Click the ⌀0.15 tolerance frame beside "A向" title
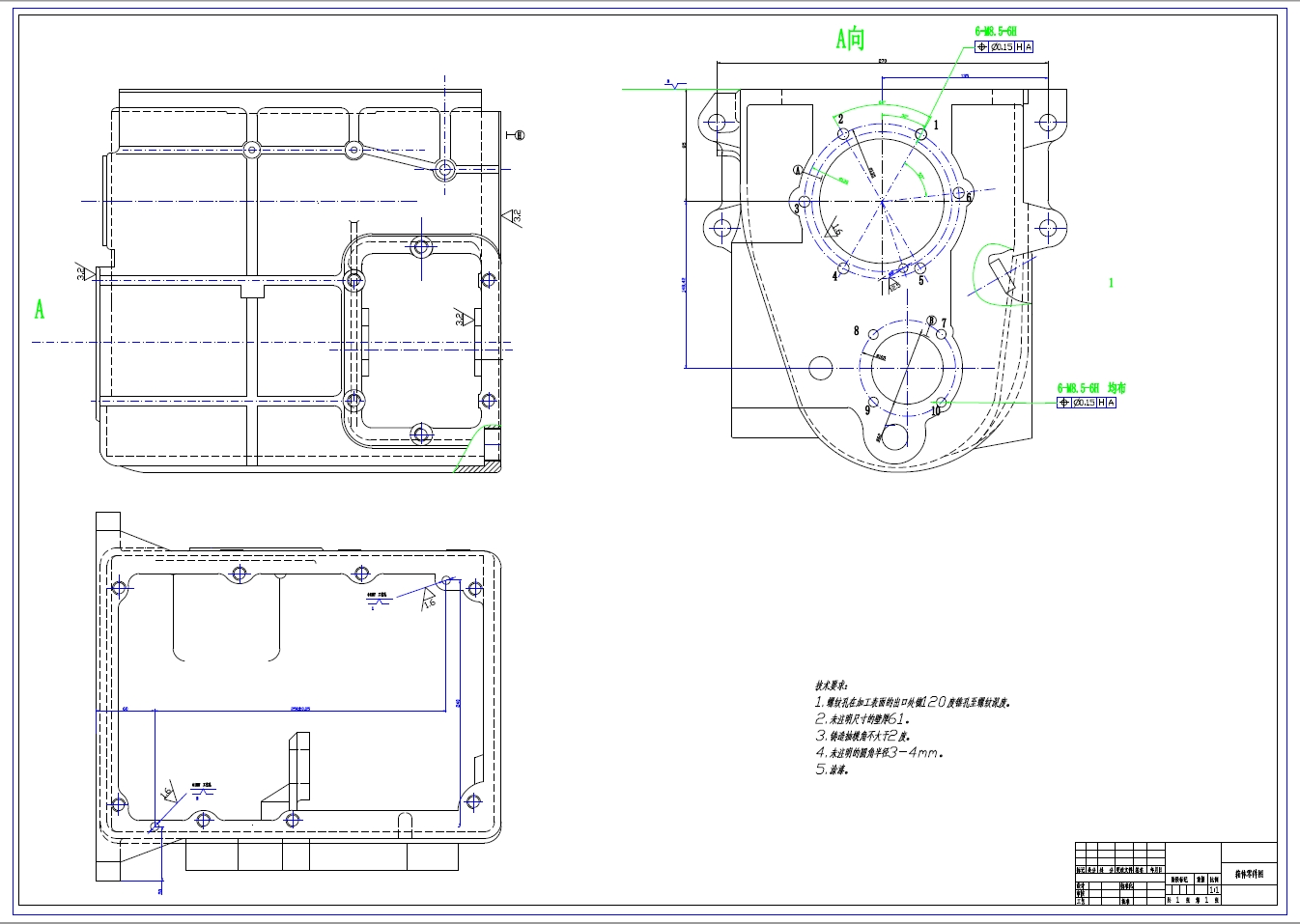Screen dimensions: 1300x924 pyautogui.click(x=1004, y=46)
